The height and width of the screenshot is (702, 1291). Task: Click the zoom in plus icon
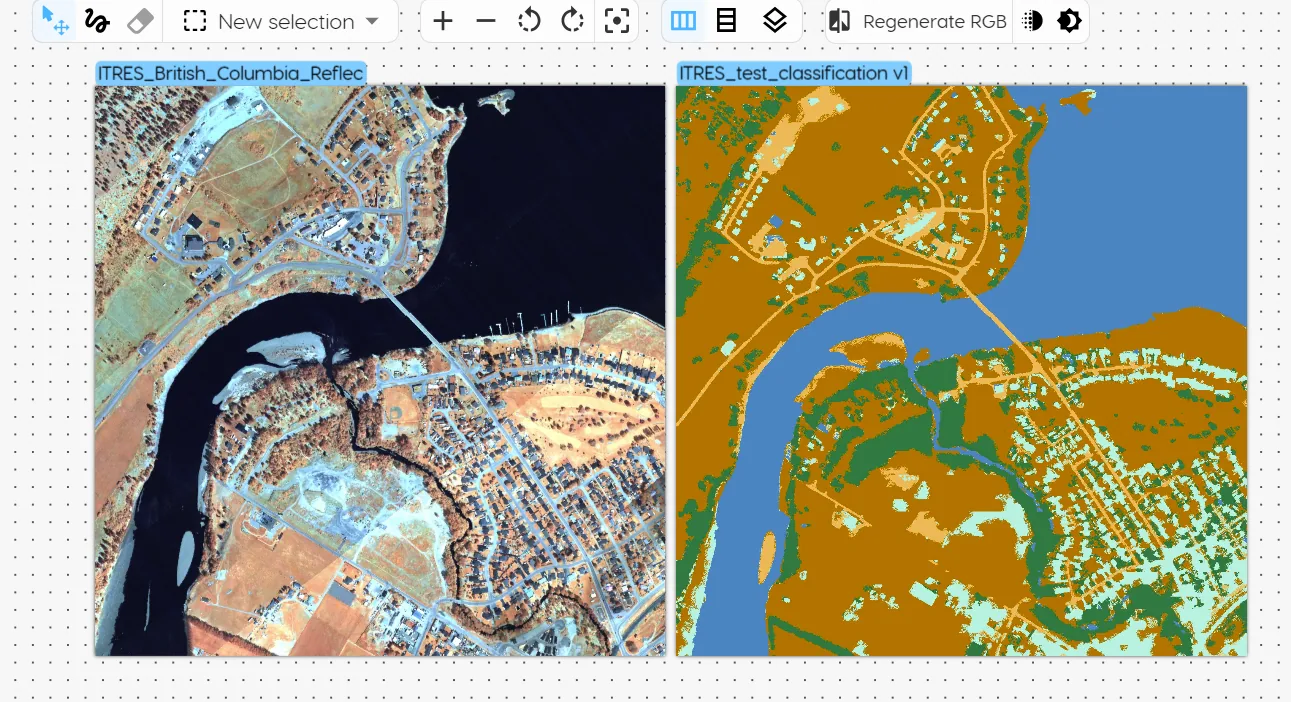pyautogui.click(x=443, y=21)
